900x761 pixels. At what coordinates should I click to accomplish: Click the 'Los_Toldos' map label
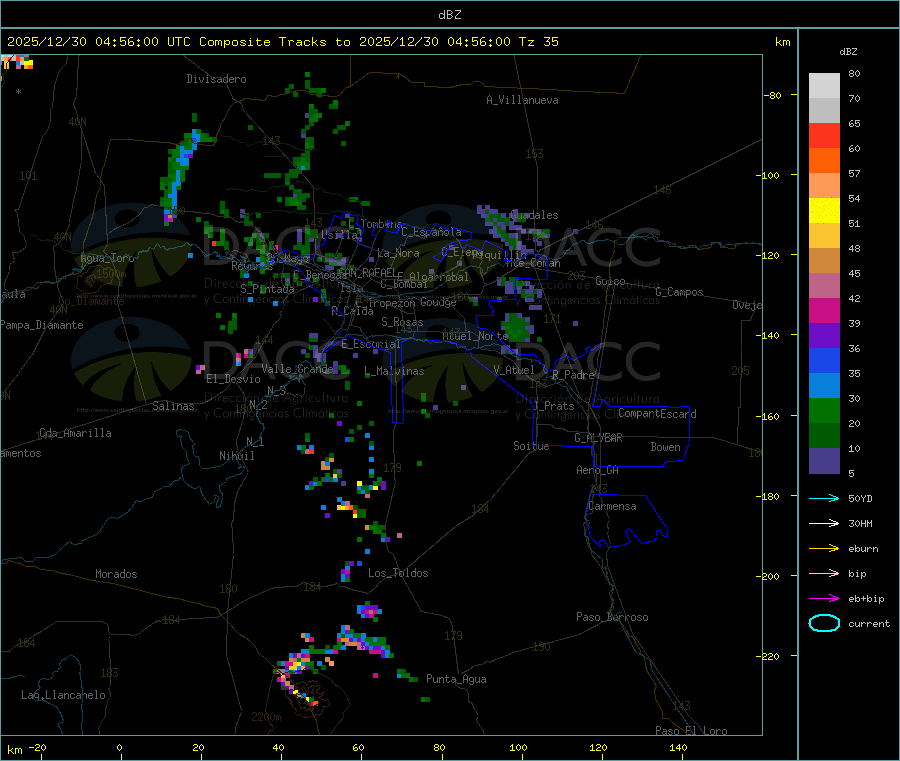click(x=398, y=573)
